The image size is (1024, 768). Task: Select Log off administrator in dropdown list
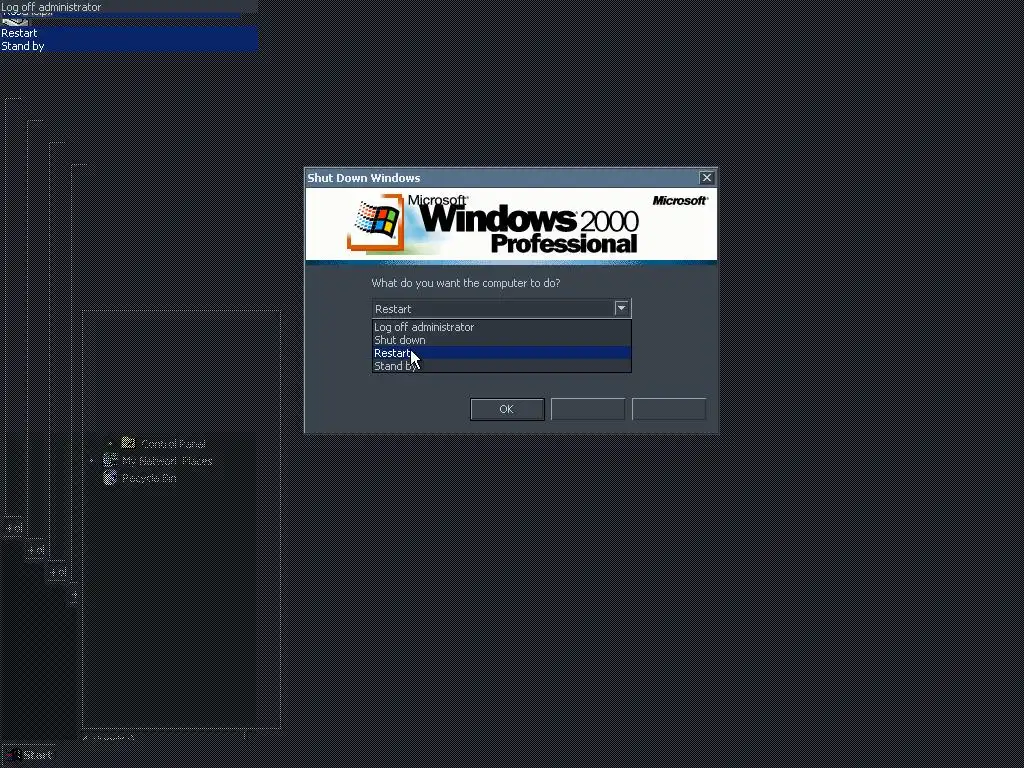[x=502, y=327]
